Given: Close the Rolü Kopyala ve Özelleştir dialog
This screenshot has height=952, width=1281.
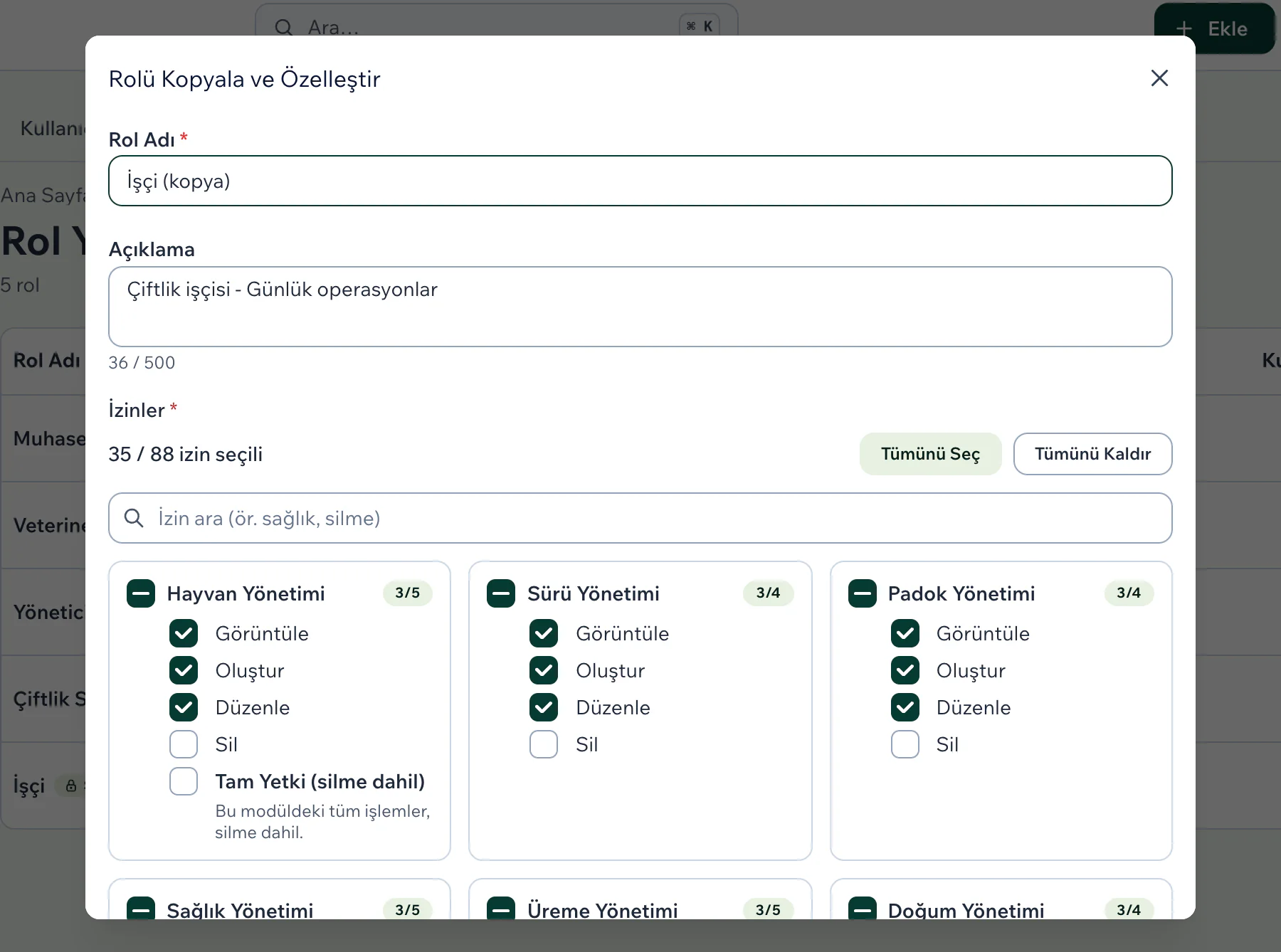Looking at the screenshot, I should click(x=1159, y=78).
